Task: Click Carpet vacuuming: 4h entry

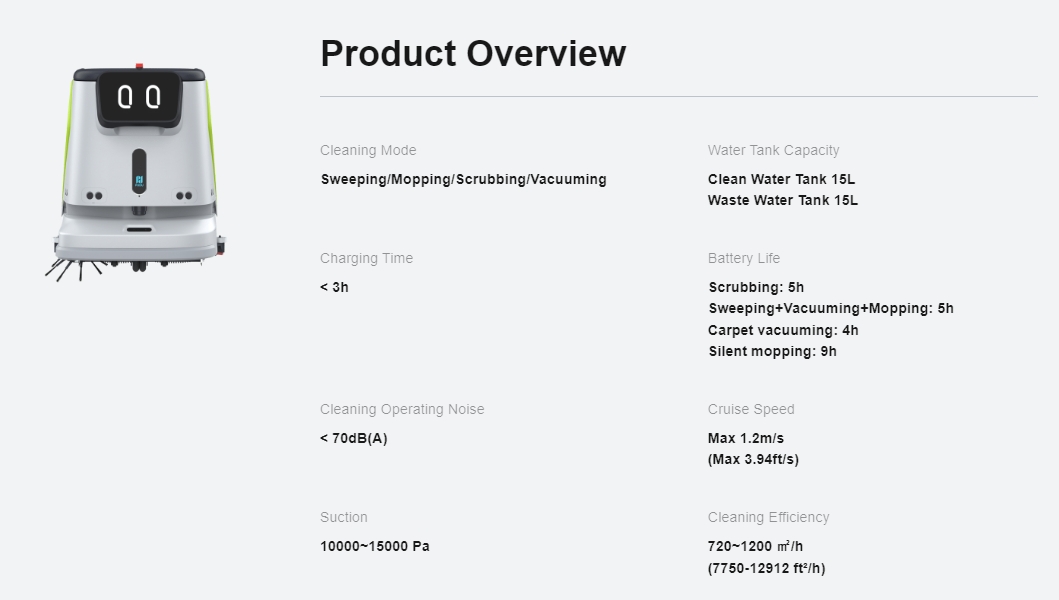Action: (783, 330)
